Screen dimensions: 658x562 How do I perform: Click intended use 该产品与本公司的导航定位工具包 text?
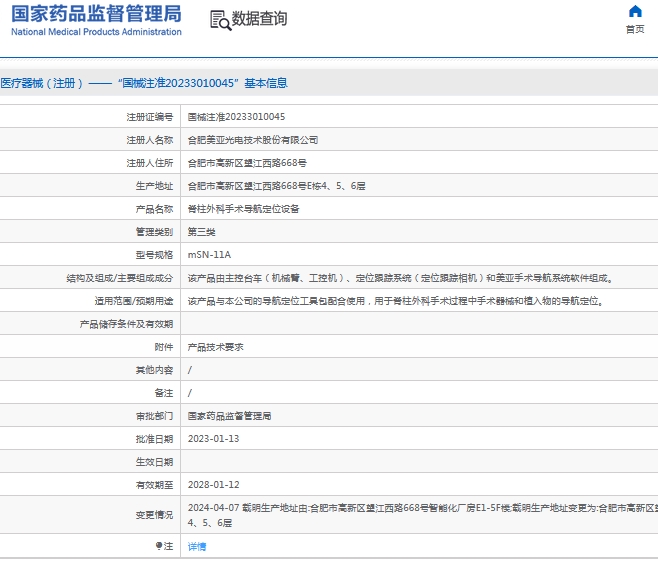(396, 301)
